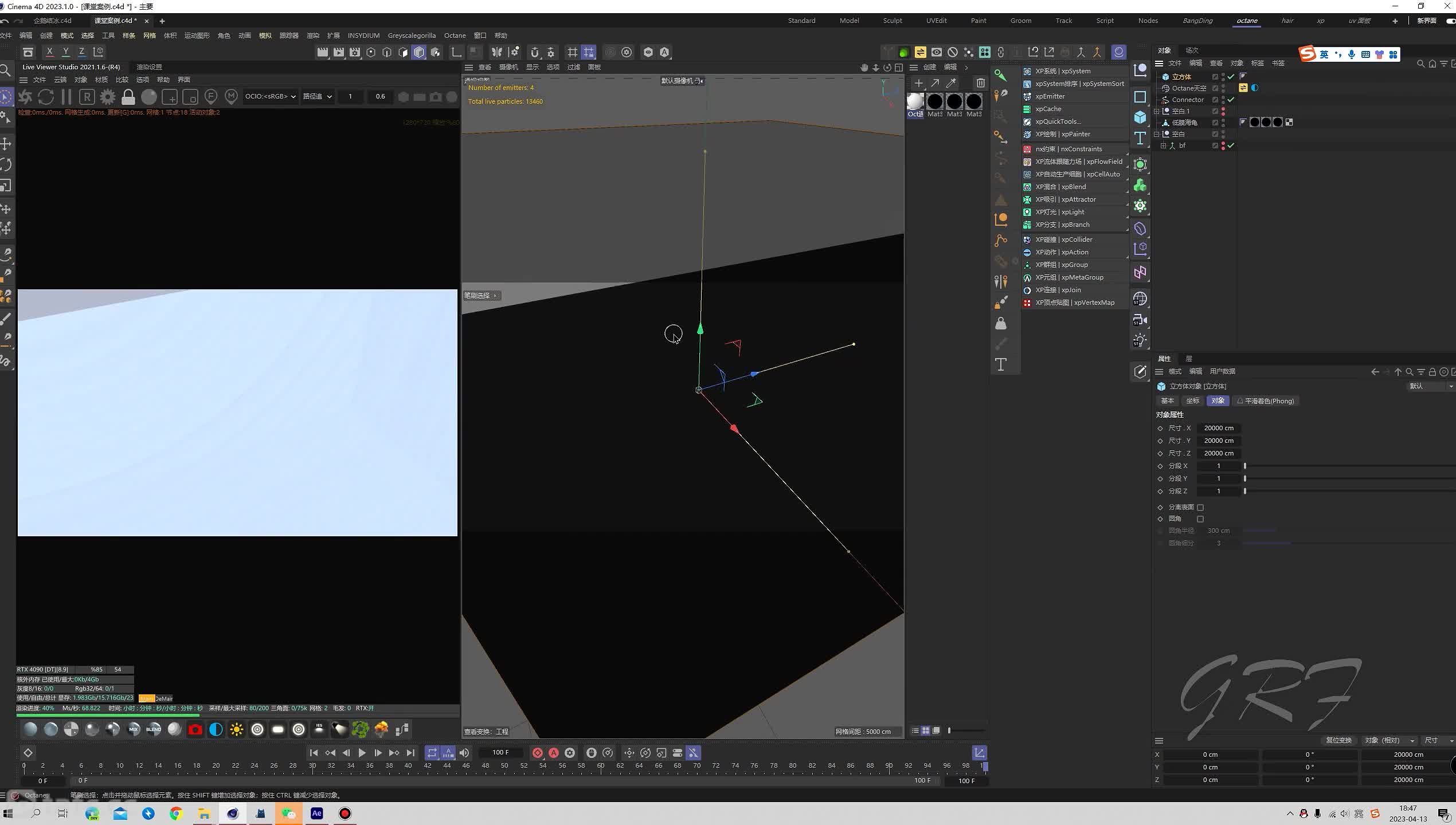Click the 尺寸 . X value field

pos(1219,428)
